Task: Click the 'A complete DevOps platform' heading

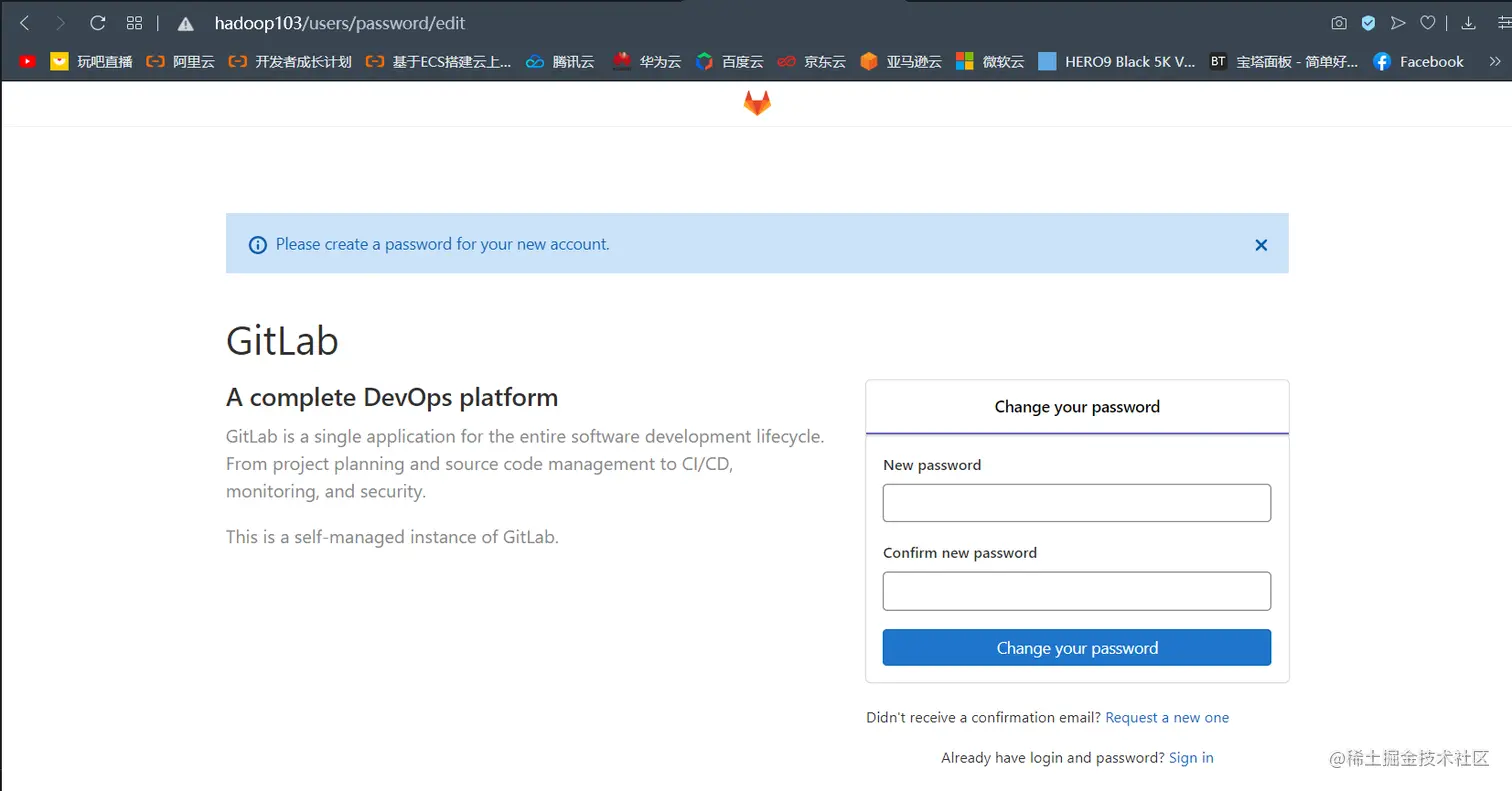Action: 392,398
